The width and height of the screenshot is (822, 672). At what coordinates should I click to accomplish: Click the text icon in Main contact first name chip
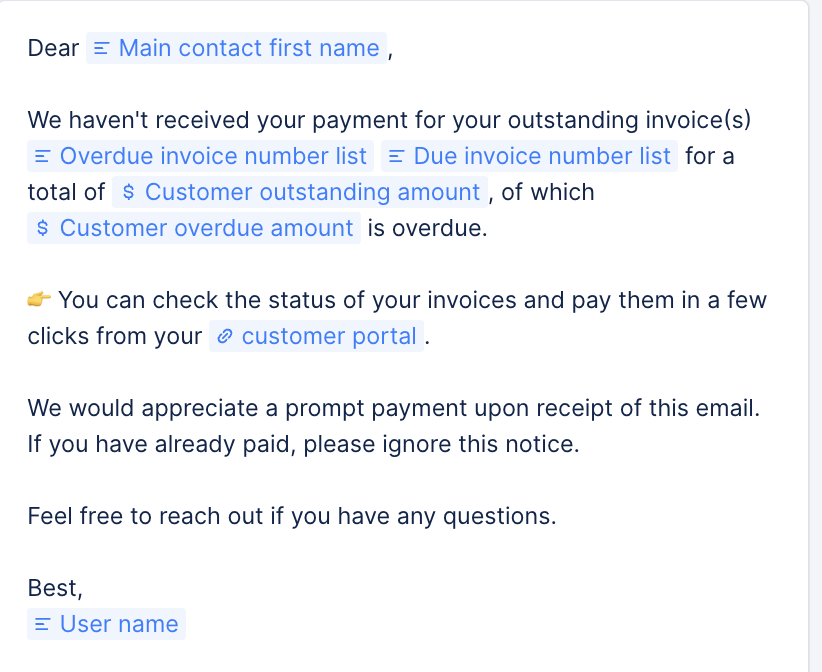(x=101, y=49)
